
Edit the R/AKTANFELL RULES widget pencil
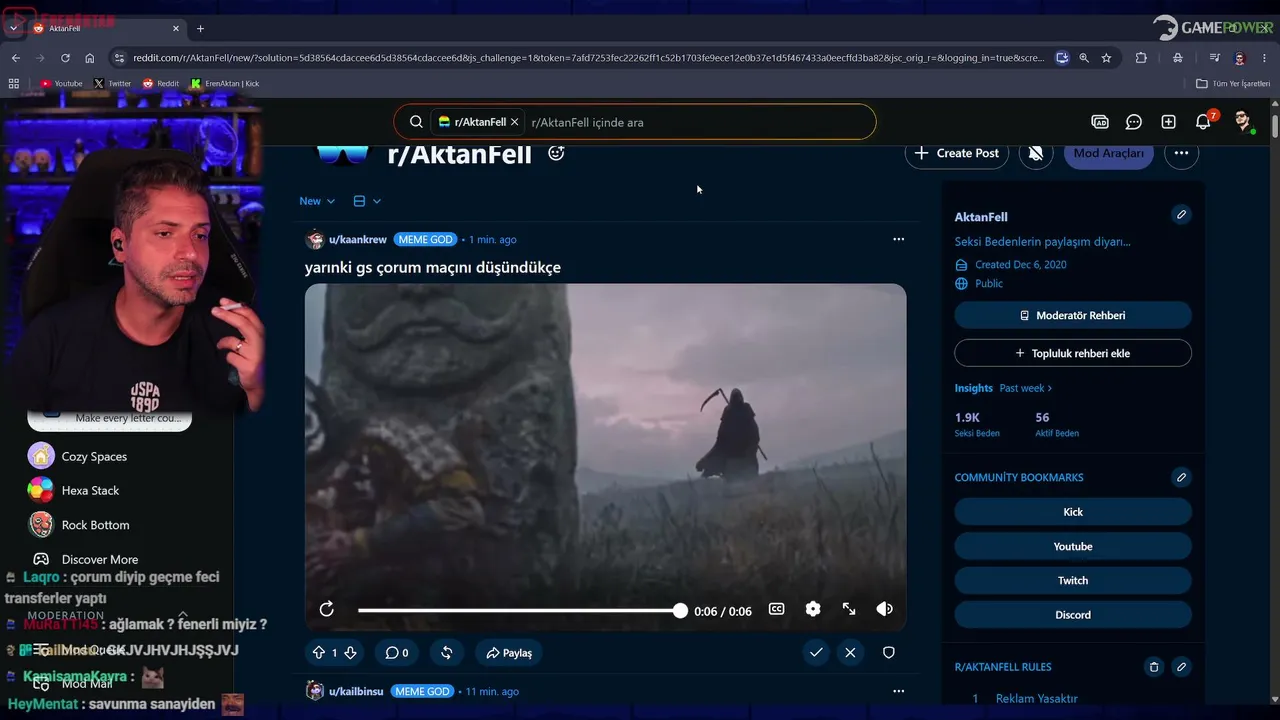coord(1181,667)
